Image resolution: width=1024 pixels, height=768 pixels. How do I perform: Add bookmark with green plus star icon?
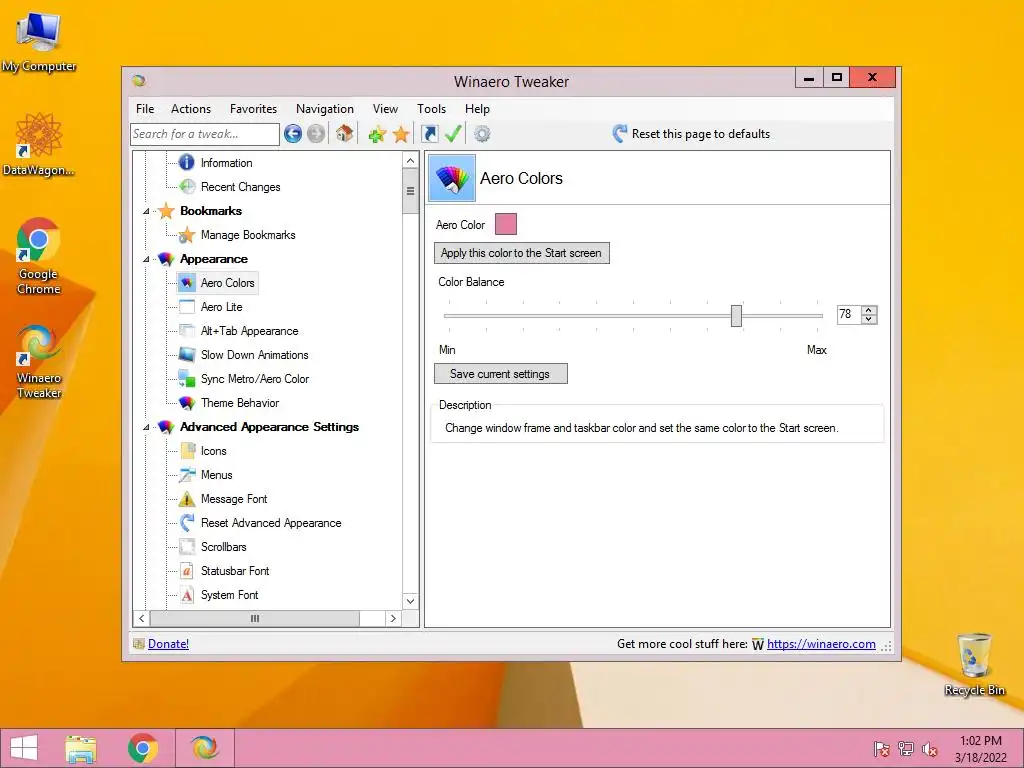coord(377,134)
